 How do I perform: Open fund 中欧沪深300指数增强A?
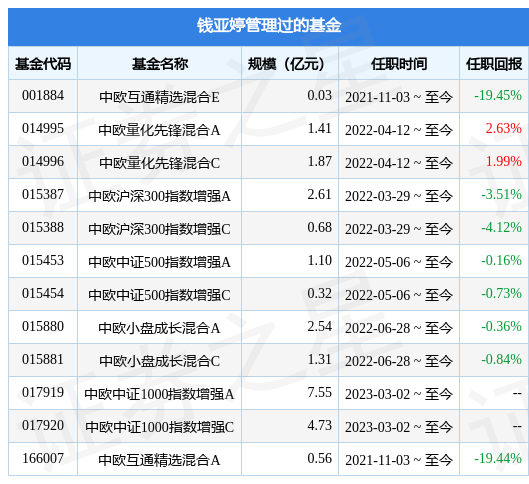[x=159, y=196]
